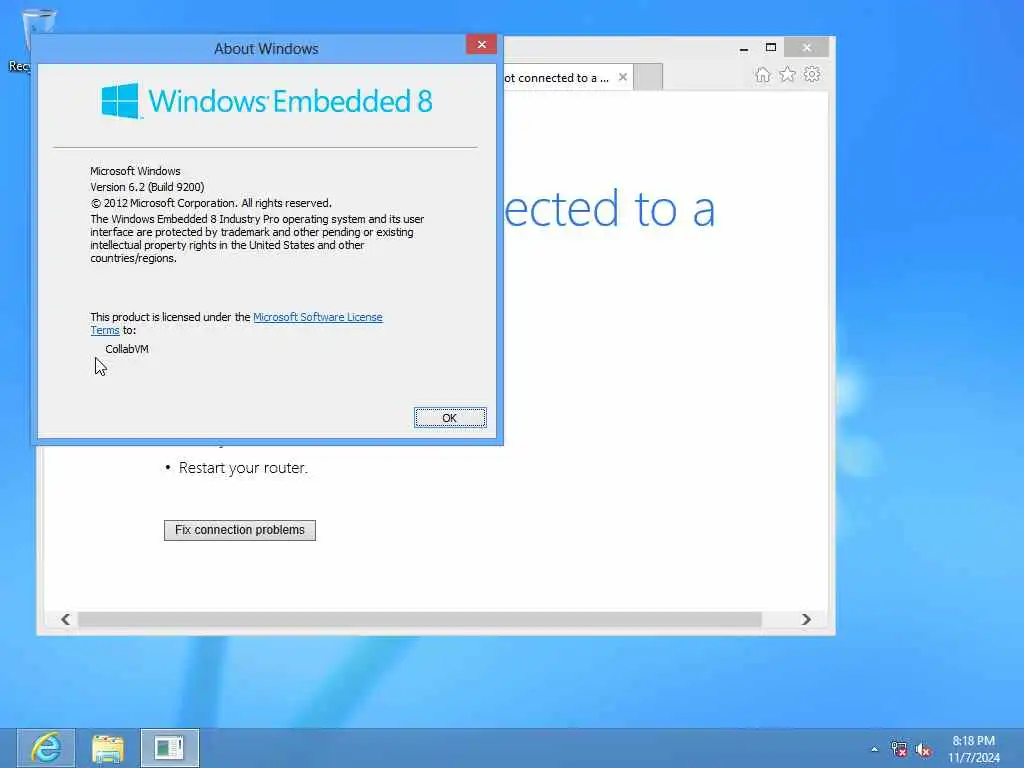Maximize the Internet Explorer window
Image resolution: width=1024 pixels, height=768 pixels.
click(771, 48)
